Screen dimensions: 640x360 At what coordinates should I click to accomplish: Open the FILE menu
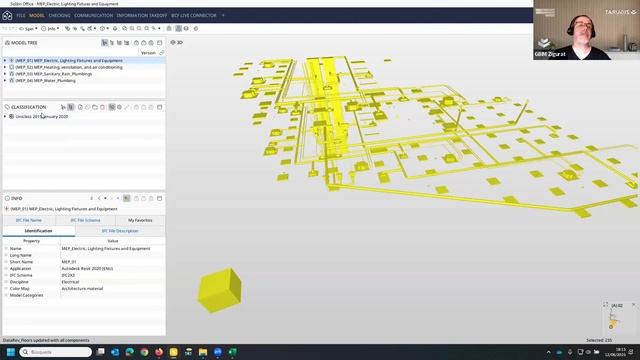[21, 16]
